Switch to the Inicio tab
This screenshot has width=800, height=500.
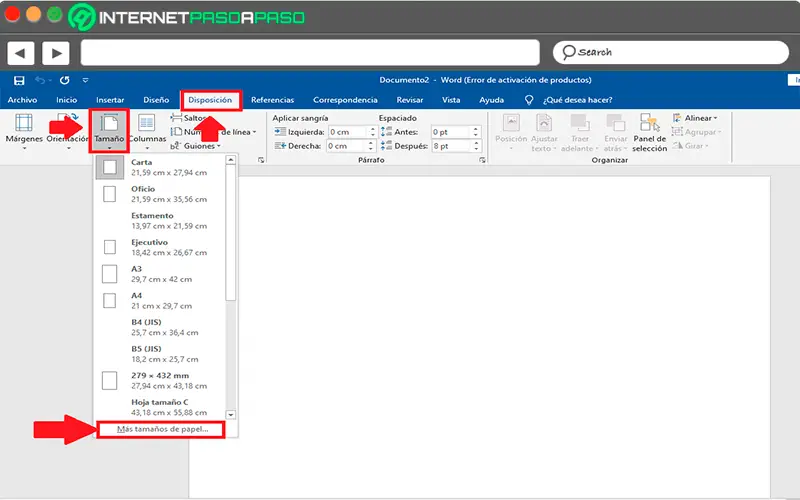[x=66, y=100]
